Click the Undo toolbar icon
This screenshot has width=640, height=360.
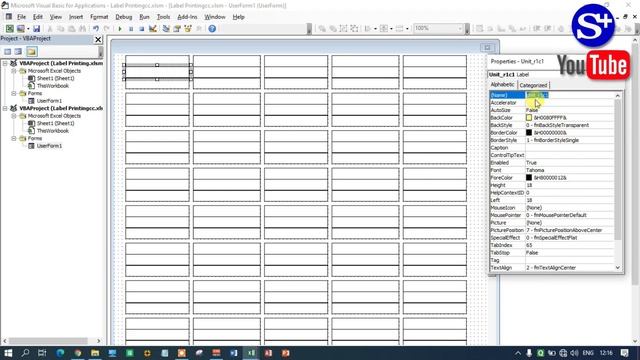click(x=96, y=29)
